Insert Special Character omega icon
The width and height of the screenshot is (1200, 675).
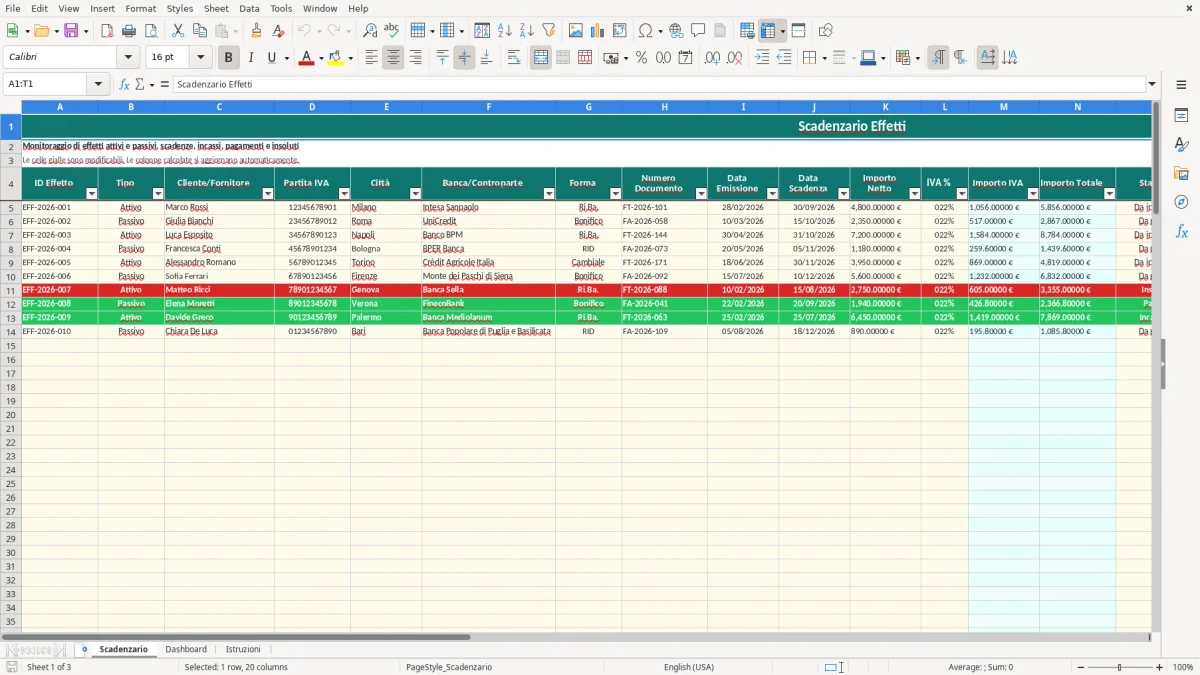645,31
